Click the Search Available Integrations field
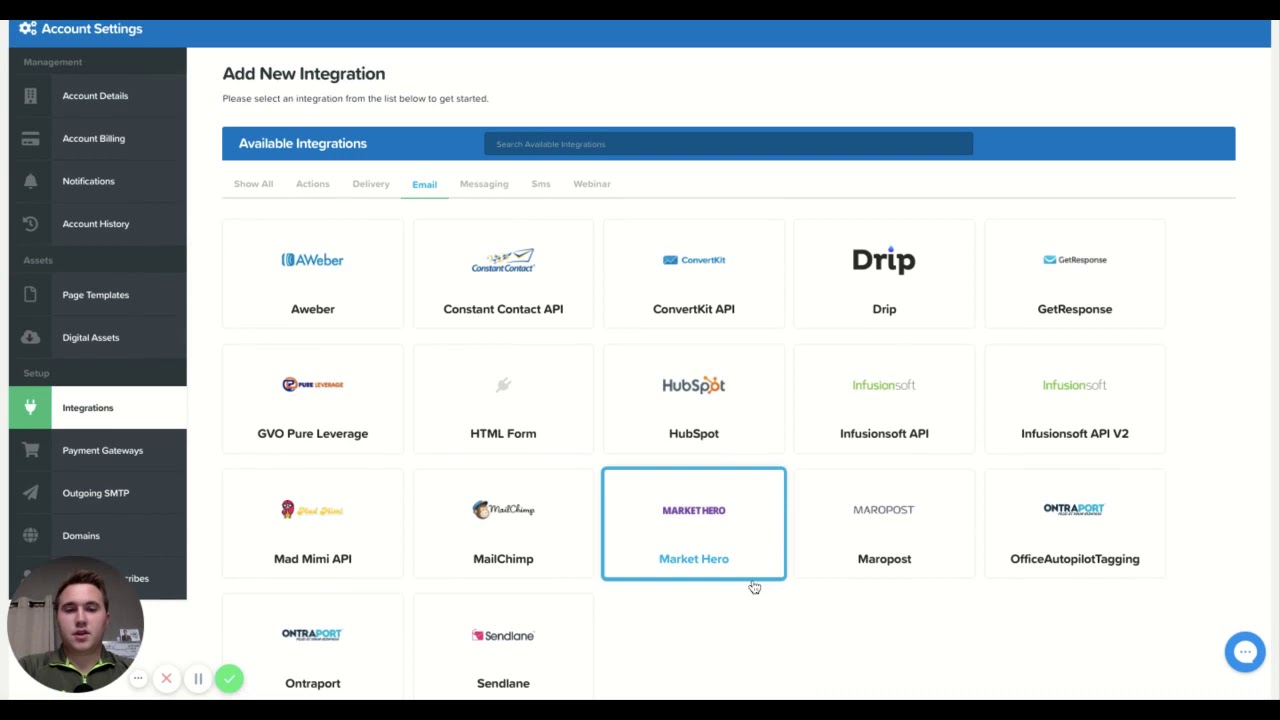Image resolution: width=1280 pixels, height=720 pixels. point(729,144)
